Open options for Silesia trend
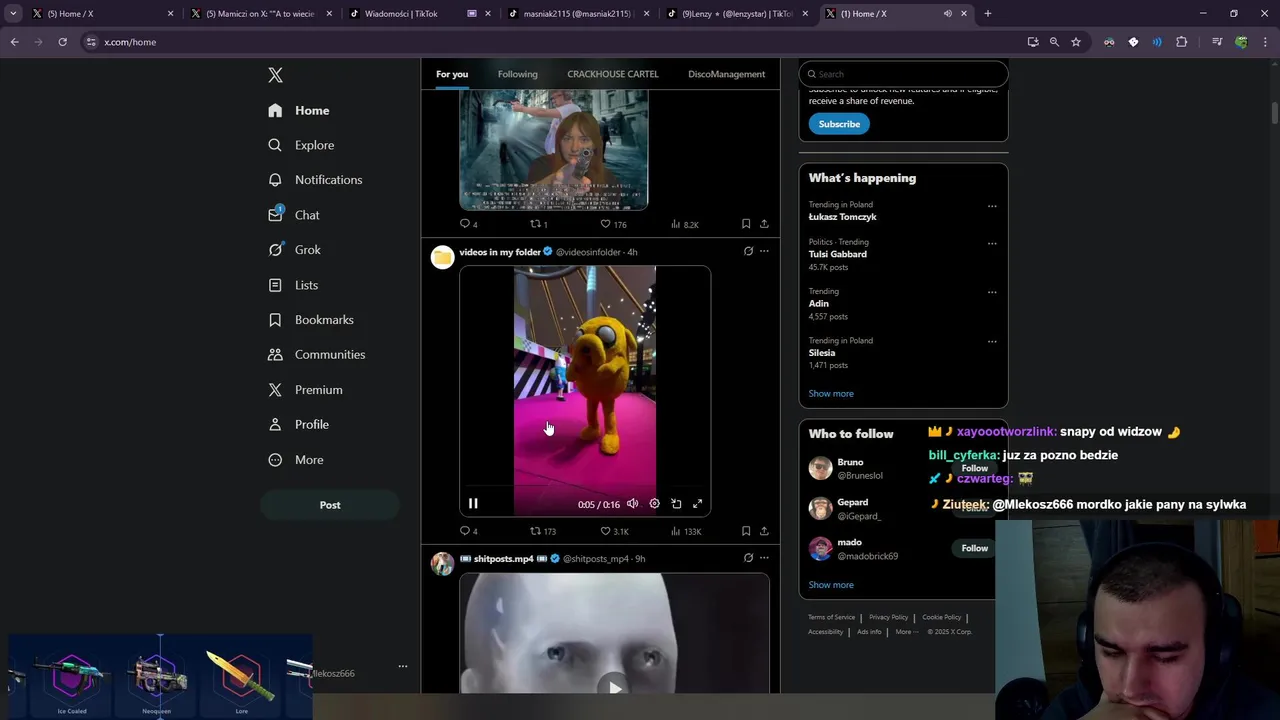This screenshot has width=1280, height=720. pyautogui.click(x=992, y=341)
